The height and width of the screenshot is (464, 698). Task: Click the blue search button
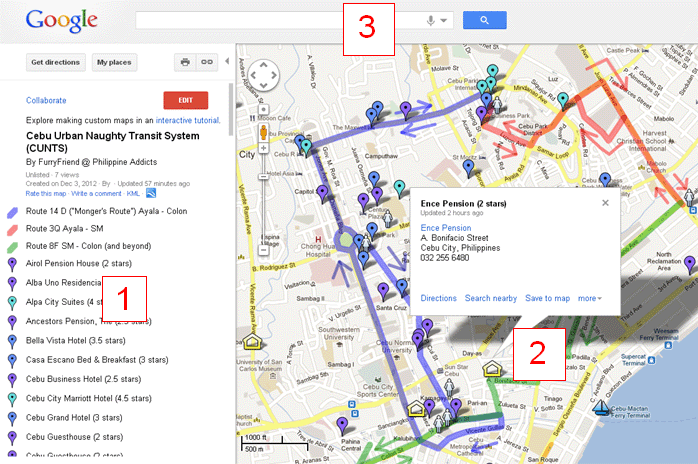(484, 20)
